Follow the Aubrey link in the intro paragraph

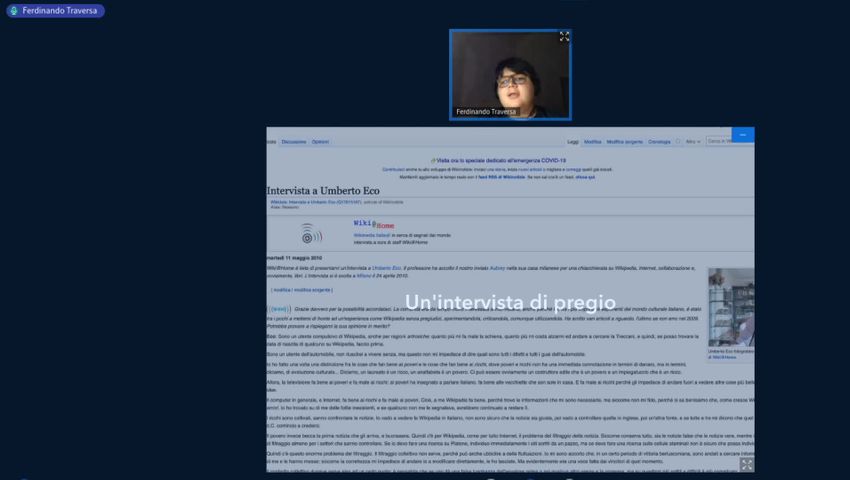click(x=497, y=268)
